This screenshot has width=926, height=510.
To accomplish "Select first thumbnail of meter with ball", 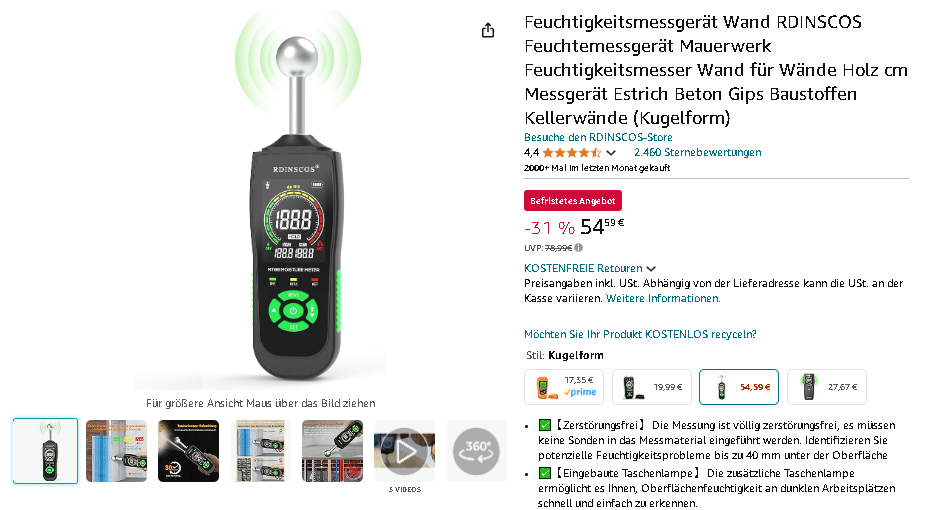I will point(45,451).
